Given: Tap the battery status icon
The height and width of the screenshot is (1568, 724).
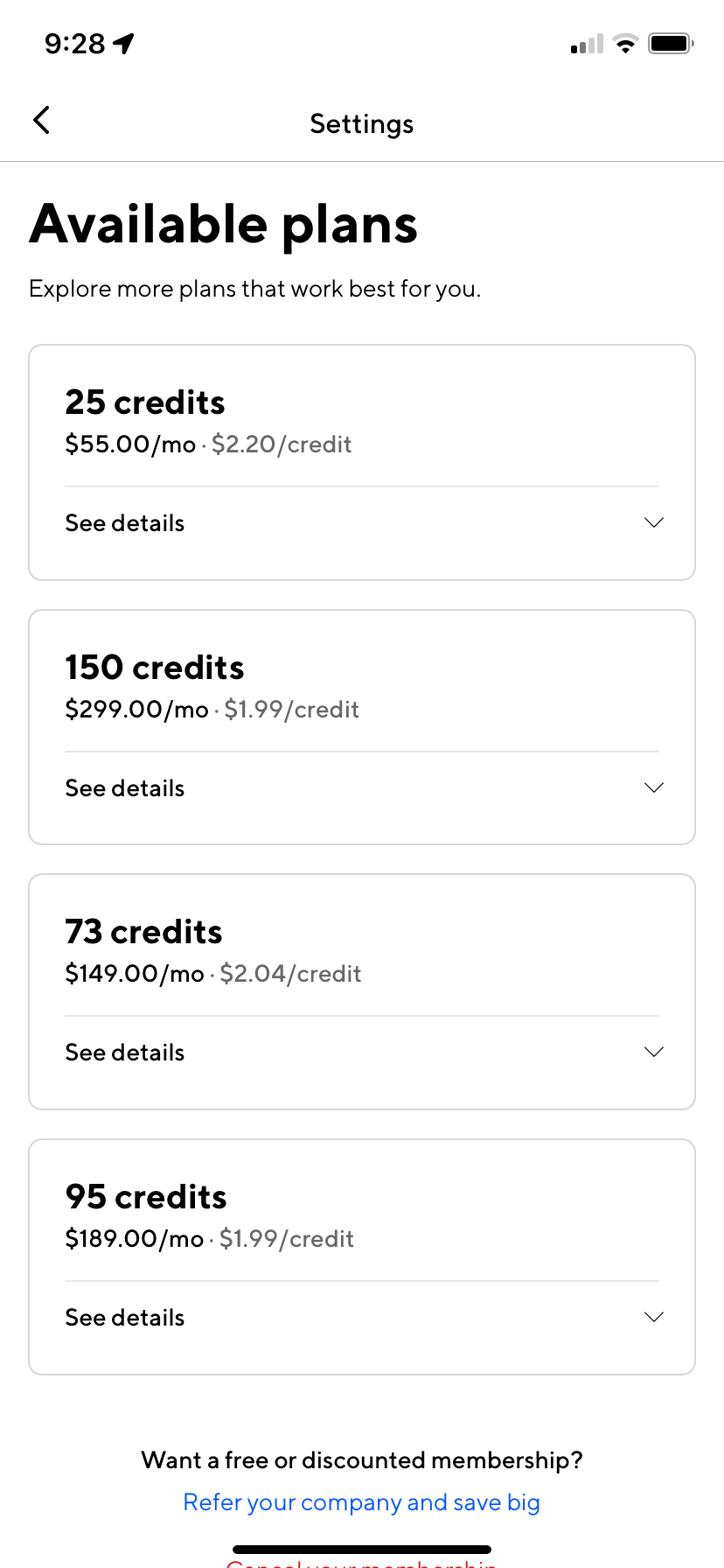Looking at the screenshot, I should (x=671, y=44).
